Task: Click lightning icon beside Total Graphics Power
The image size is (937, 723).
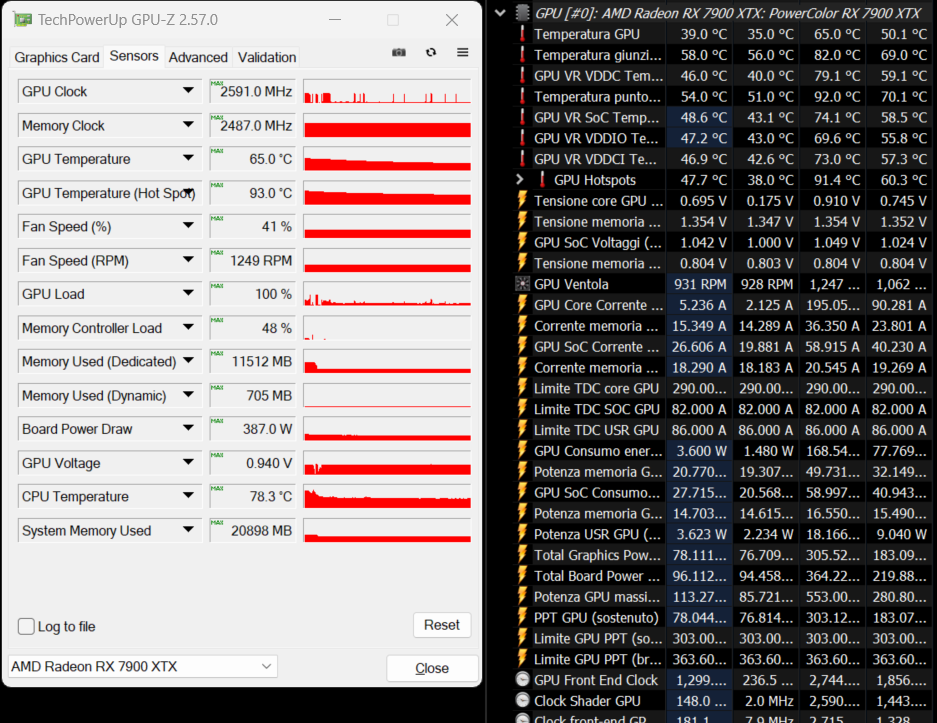Action: 522,555
